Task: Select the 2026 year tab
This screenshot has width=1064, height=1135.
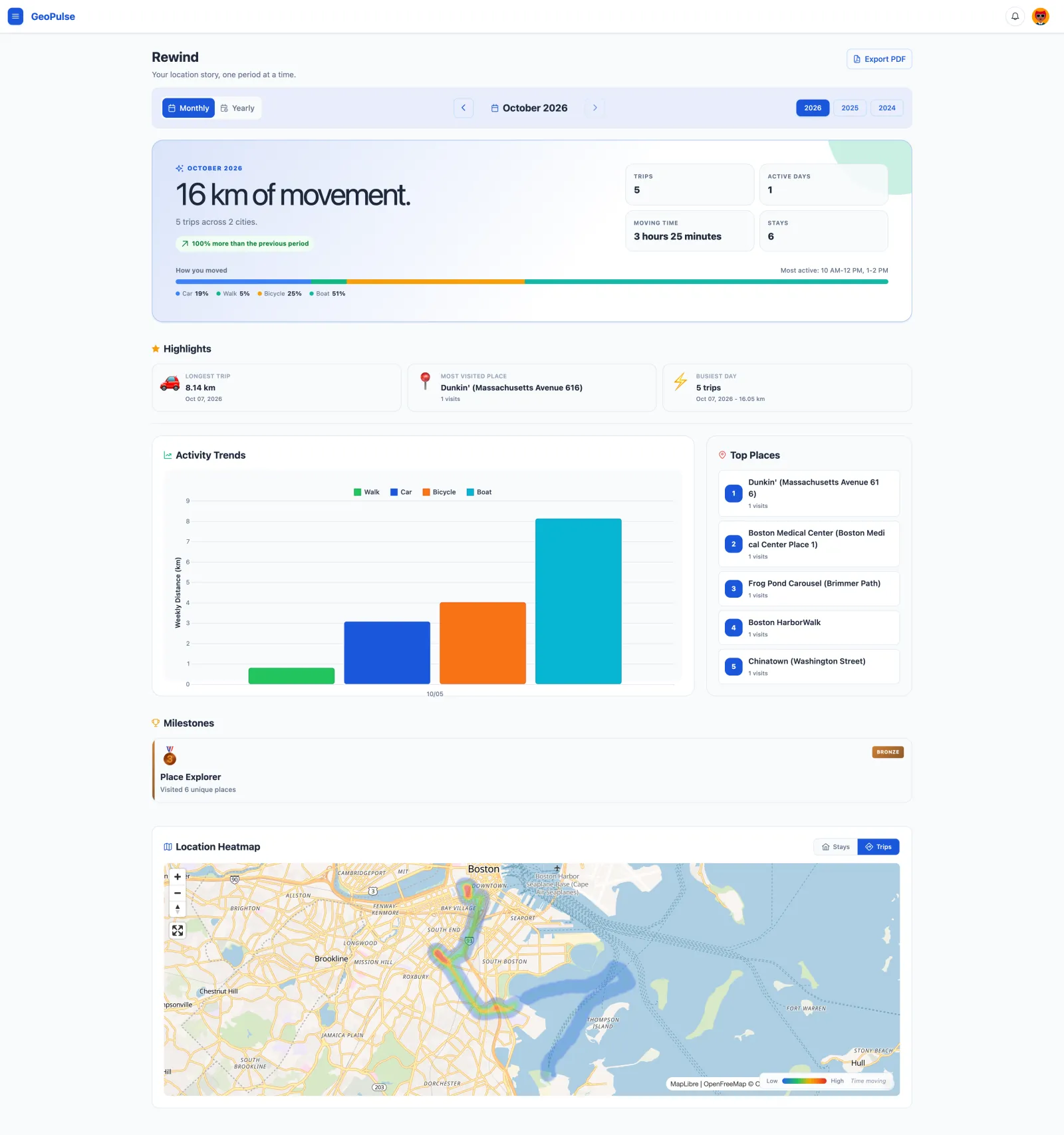Action: [x=813, y=108]
